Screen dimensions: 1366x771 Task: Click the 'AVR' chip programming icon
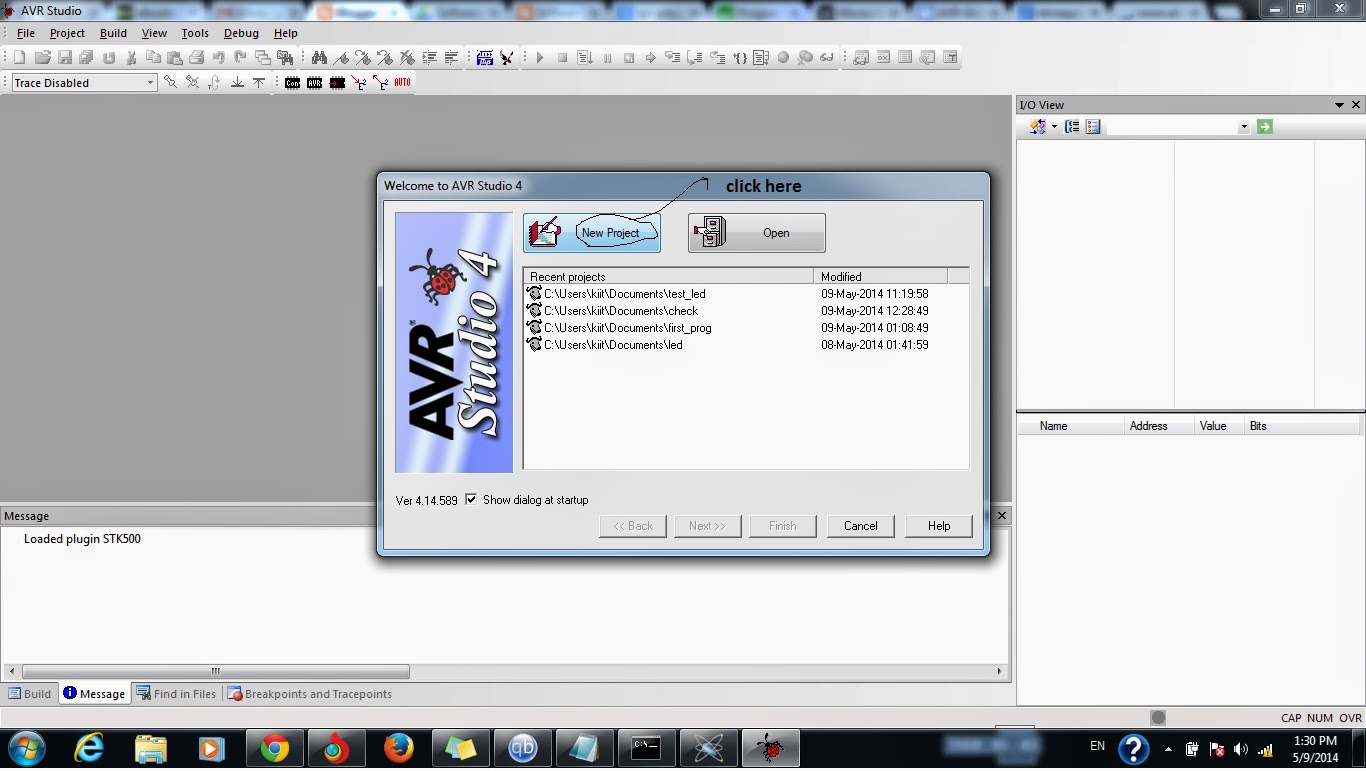[314, 83]
